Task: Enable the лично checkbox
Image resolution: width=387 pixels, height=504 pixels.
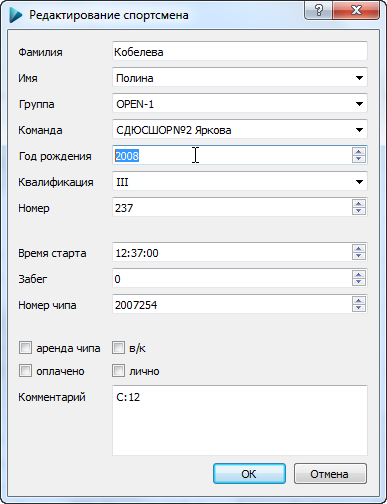Action: pyautogui.click(x=118, y=371)
